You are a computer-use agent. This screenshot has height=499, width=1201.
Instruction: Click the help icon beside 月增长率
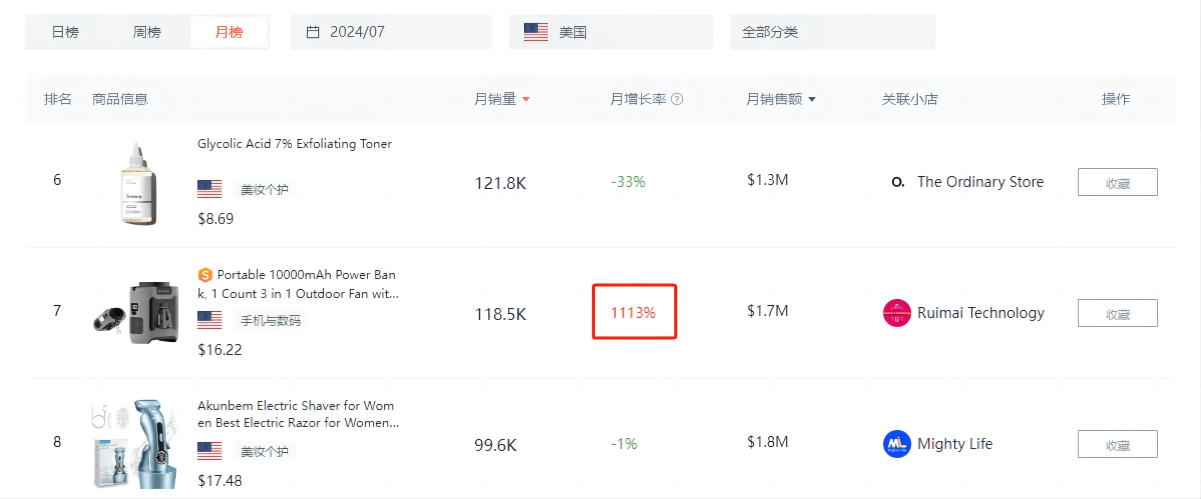[677, 99]
